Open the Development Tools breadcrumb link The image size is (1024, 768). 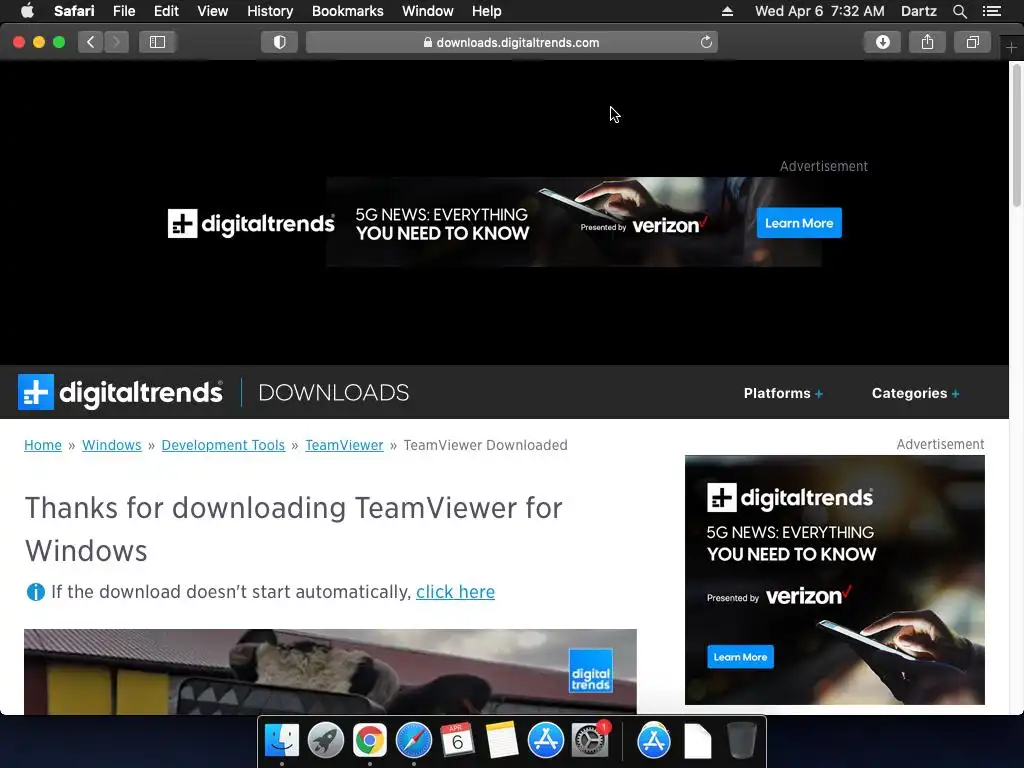pyautogui.click(x=223, y=445)
